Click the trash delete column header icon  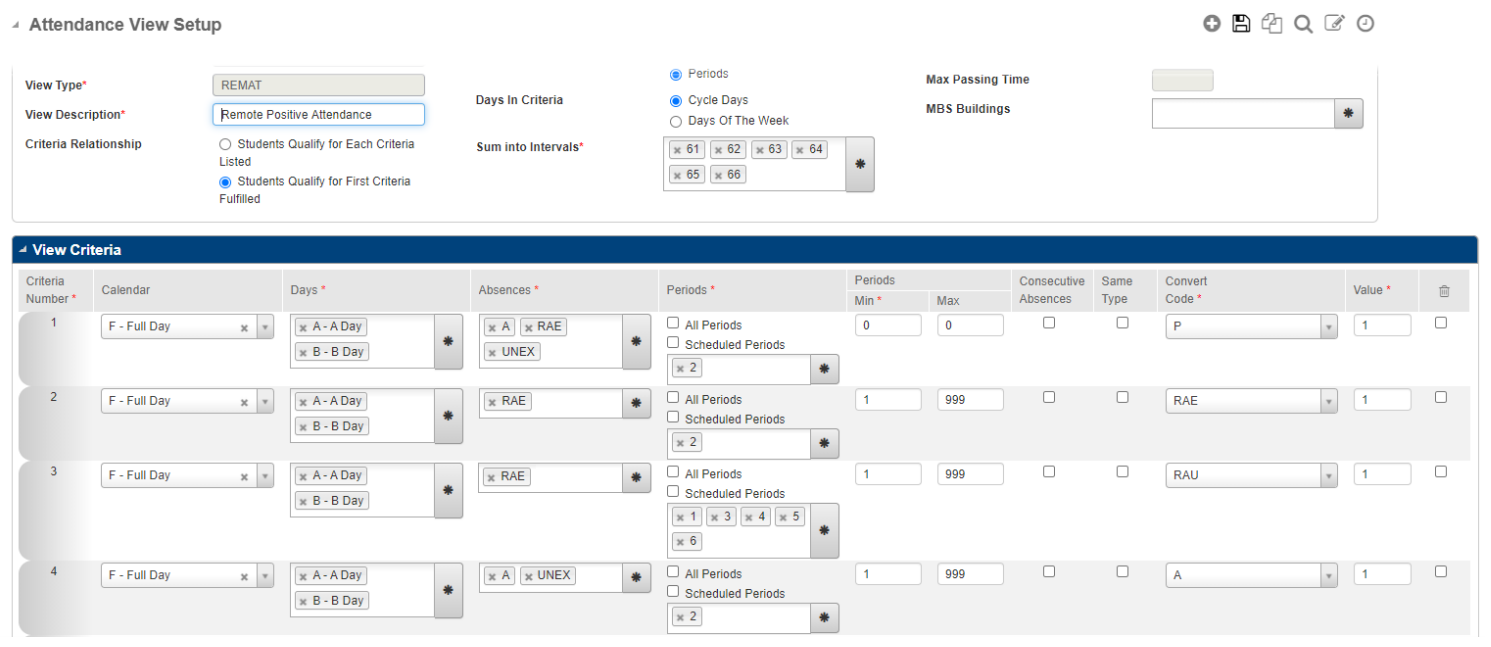point(1444,291)
